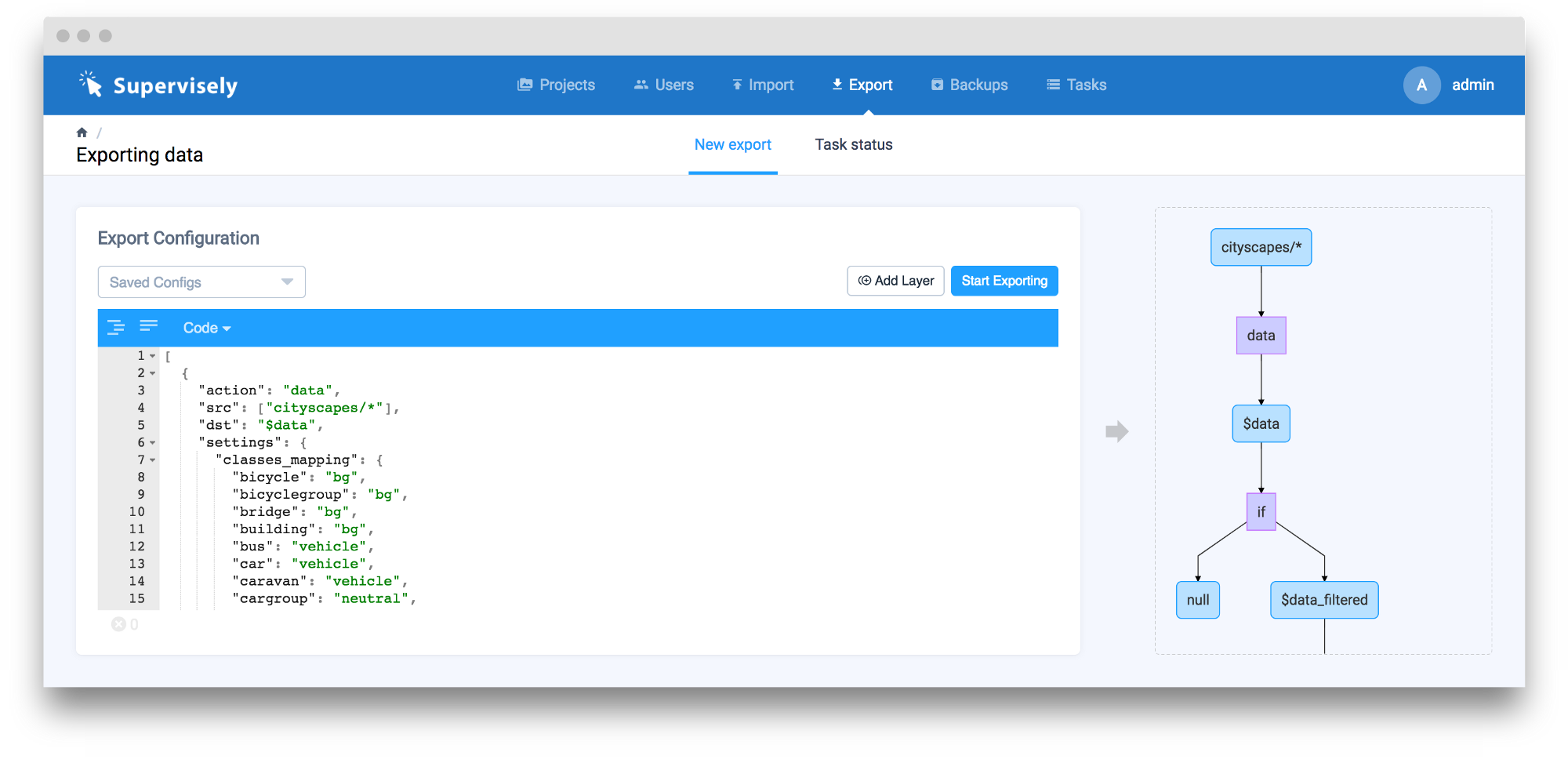This screenshot has height=763, width=1568.
Task: Click the Add Layer plus-circle icon
Action: point(865,281)
